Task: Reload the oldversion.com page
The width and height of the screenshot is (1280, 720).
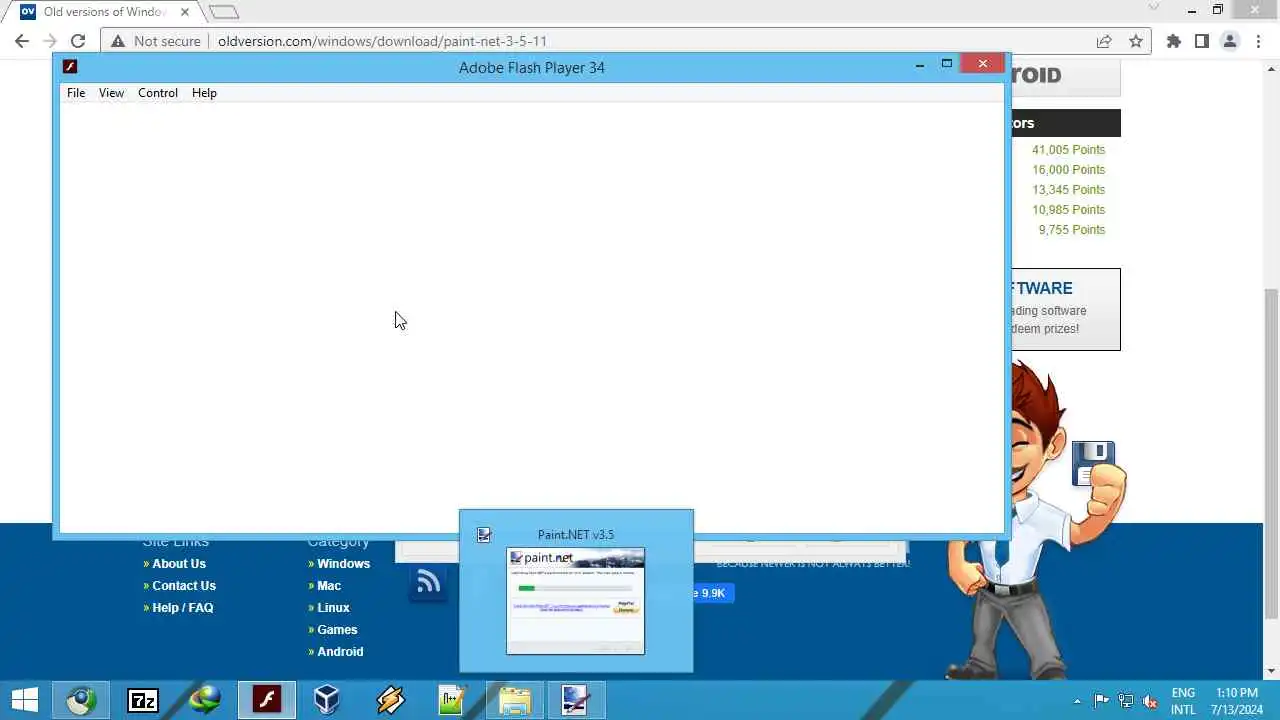Action: coord(78,41)
